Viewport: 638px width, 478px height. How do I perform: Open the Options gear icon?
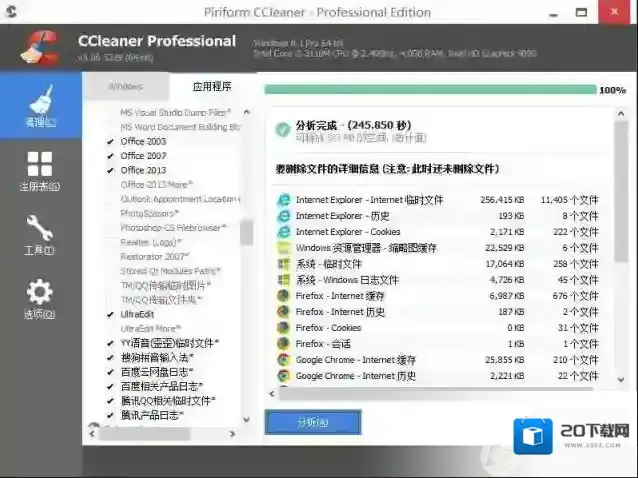(39, 292)
